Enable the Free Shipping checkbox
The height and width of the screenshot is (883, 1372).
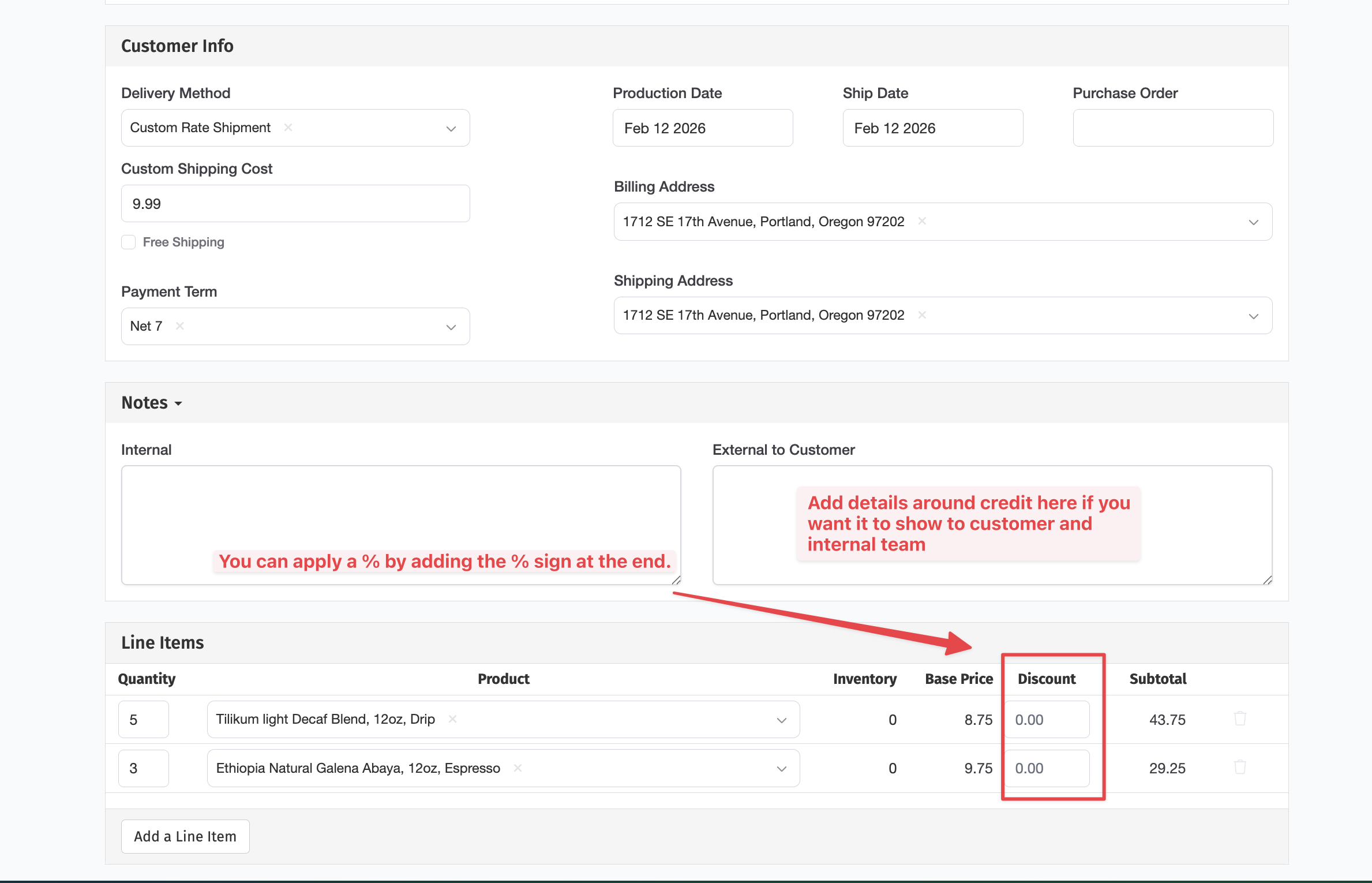click(x=129, y=242)
